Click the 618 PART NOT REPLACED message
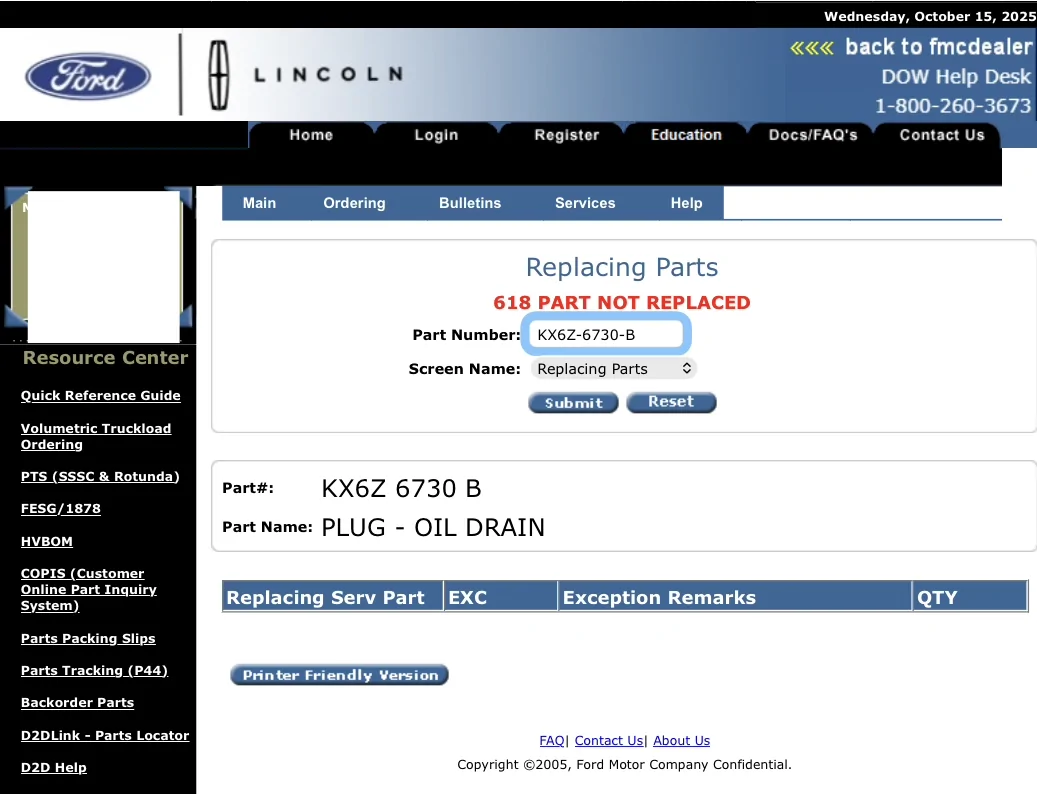This screenshot has height=794, width=1037. point(622,303)
